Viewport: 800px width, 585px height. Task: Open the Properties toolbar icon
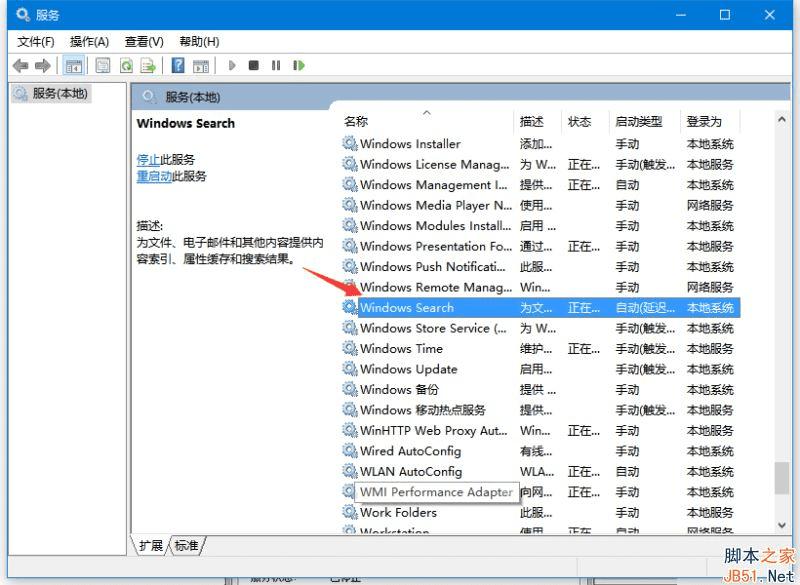click(x=103, y=66)
